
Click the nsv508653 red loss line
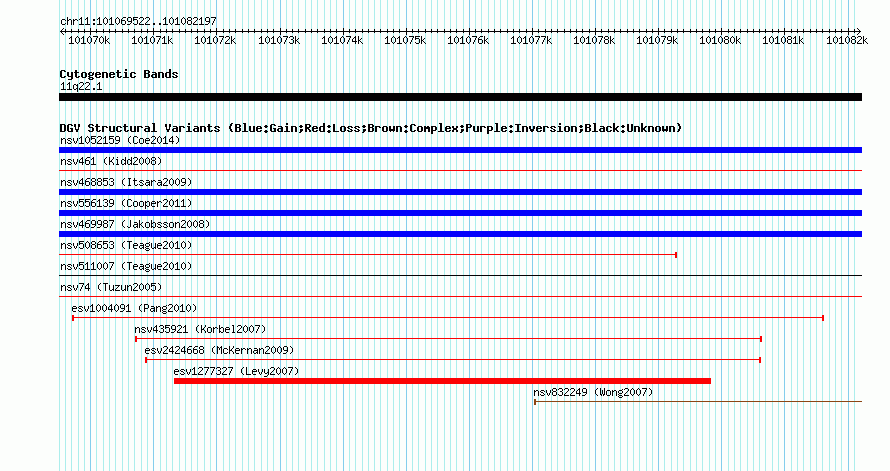click(x=368, y=255)
